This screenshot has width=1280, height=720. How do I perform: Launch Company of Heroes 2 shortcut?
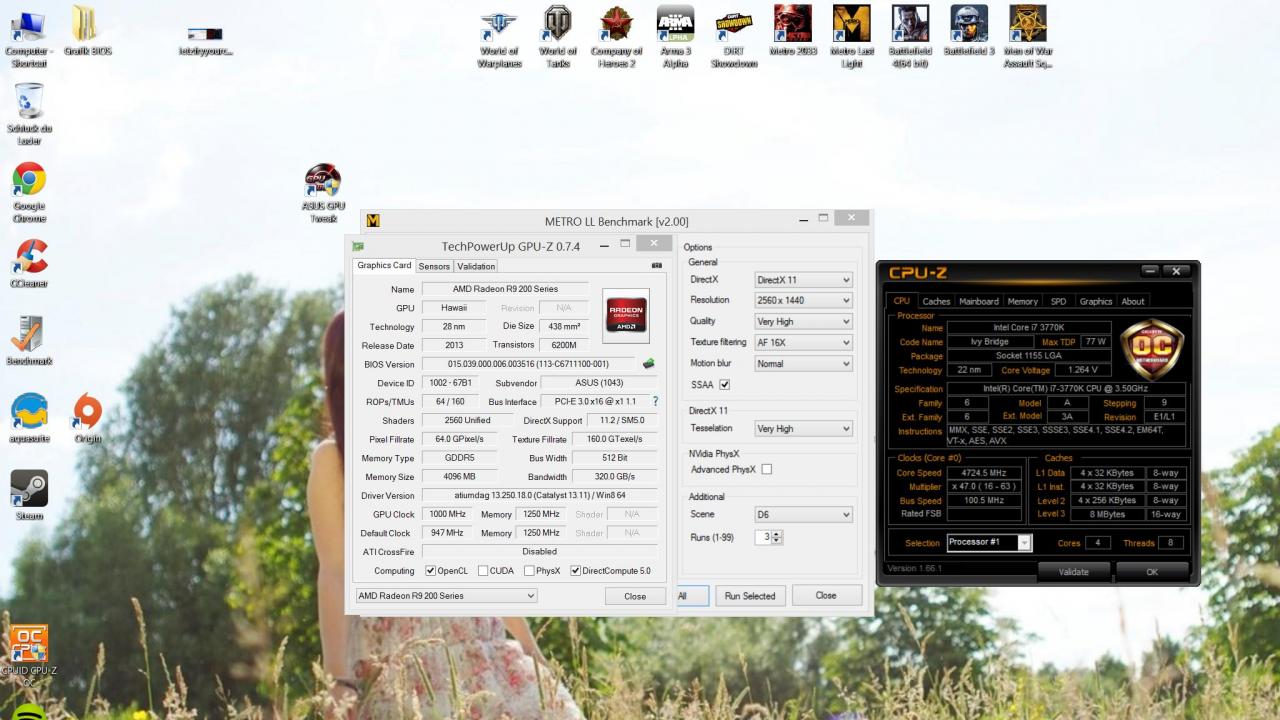pos(616,37)
